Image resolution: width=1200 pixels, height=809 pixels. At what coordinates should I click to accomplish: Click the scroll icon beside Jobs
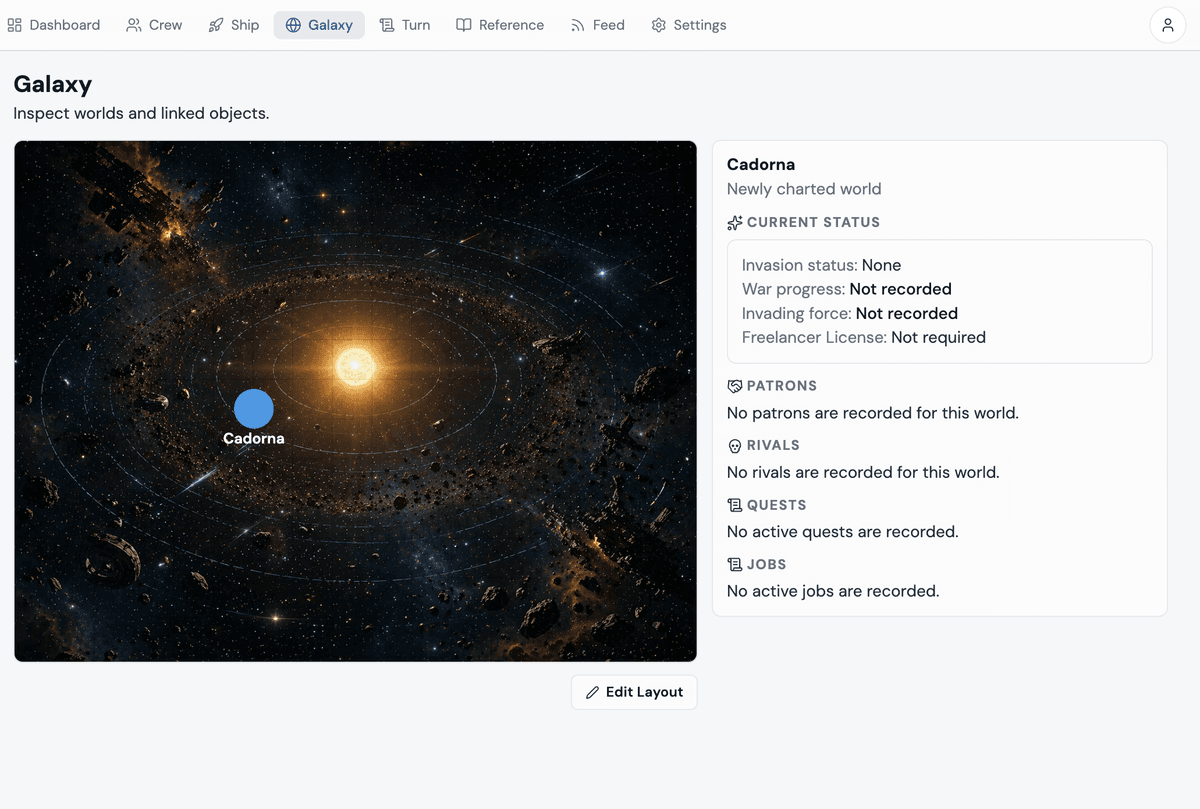tap(735, 565)
